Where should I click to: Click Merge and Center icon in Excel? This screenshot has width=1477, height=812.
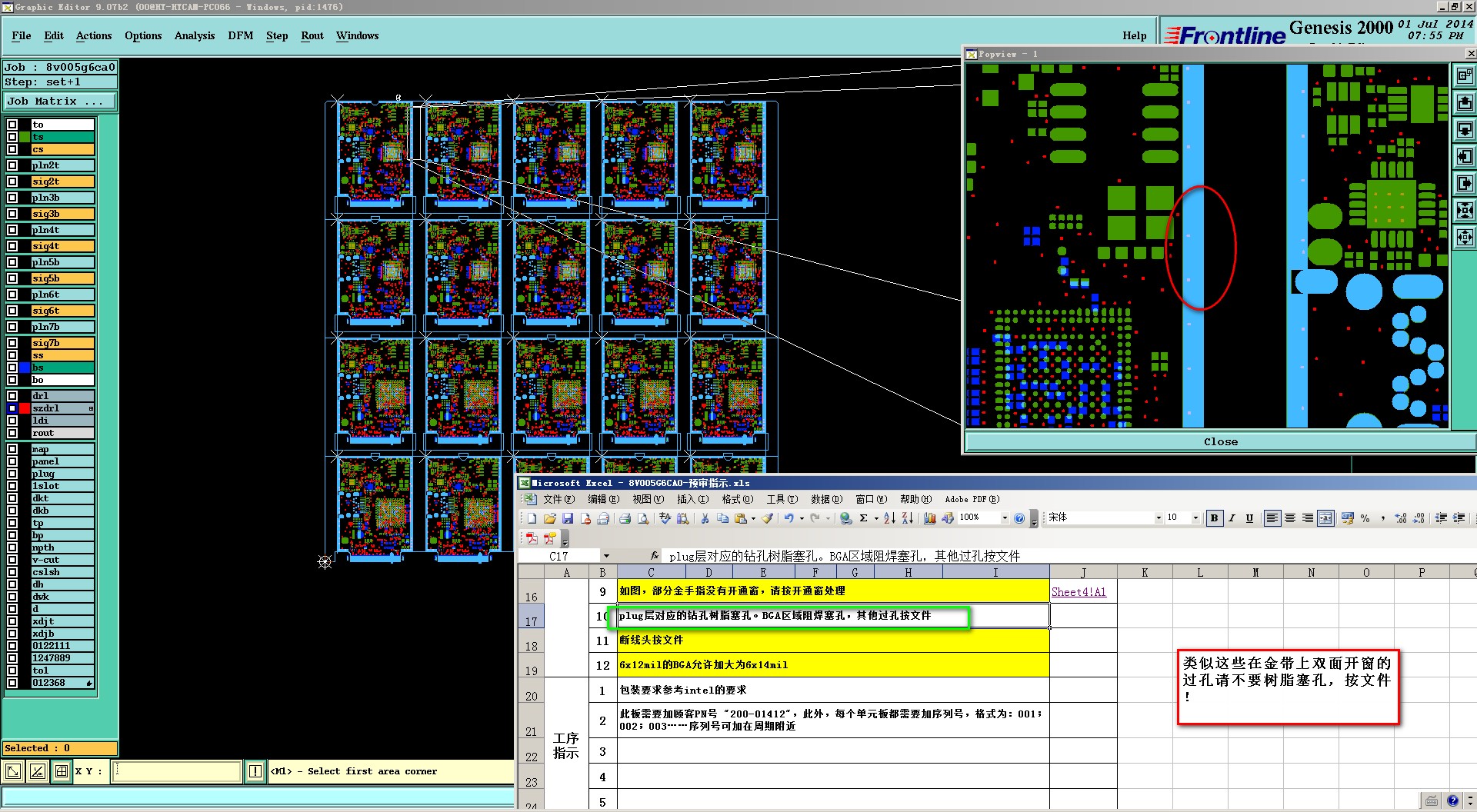click(1325, 518)
